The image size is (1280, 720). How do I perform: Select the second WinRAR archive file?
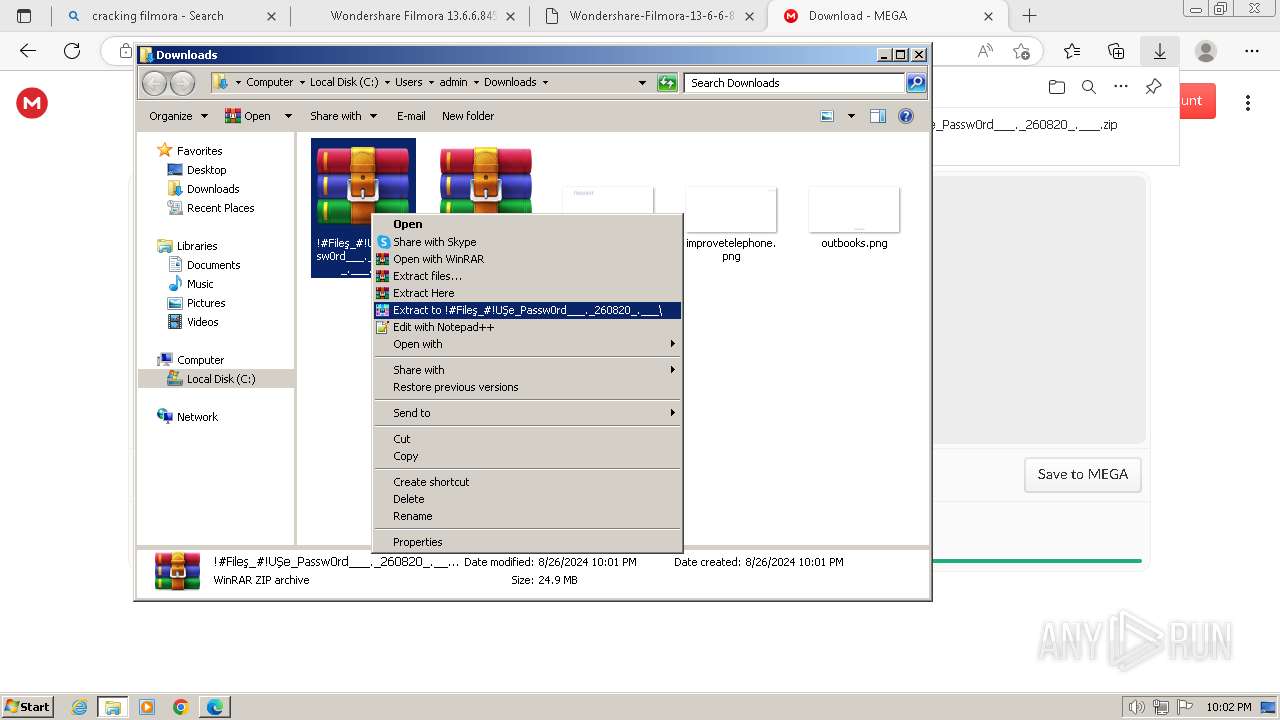tap(486, 180)
